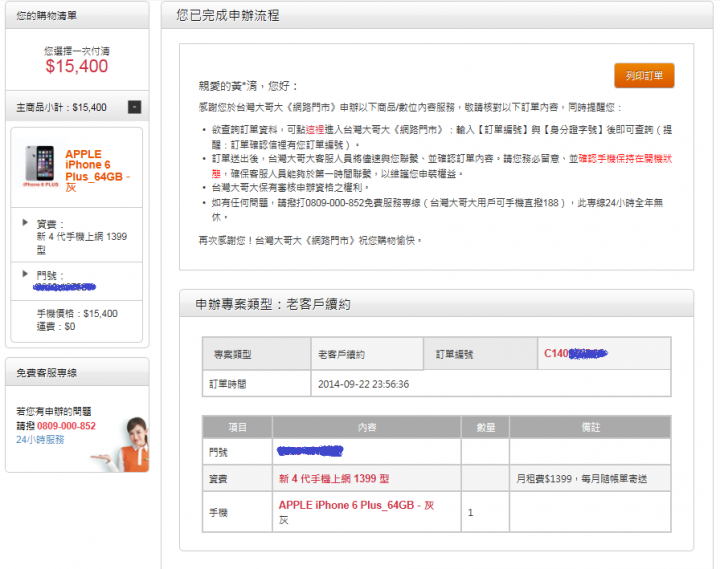720x569 pixels.
Task: Click the 24小時服務 link text
Action: 40,439
